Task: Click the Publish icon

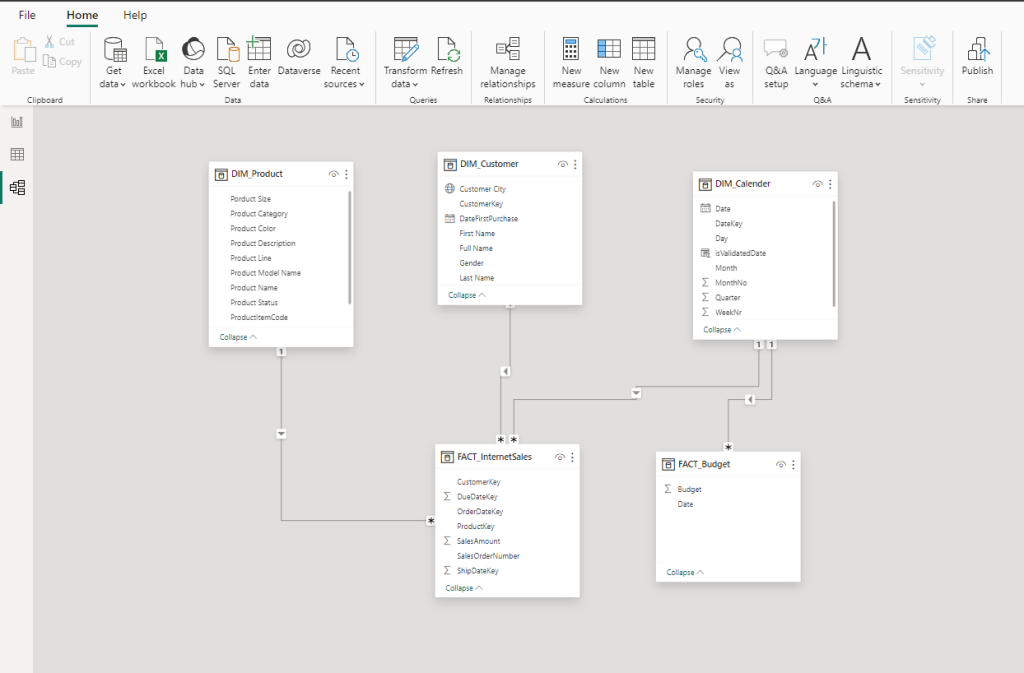Action: click(x=977, y=50)
